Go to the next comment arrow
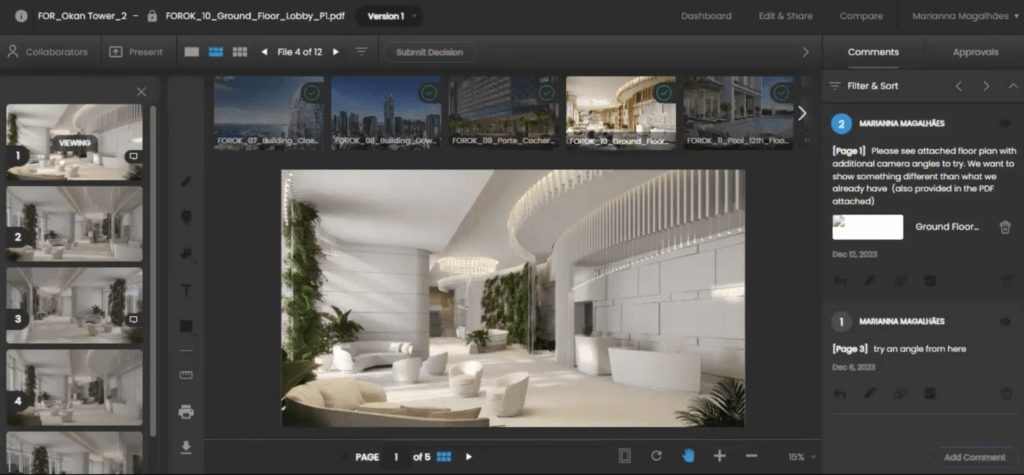Screen dimensions: 1024x475 [x=986, y=86]
